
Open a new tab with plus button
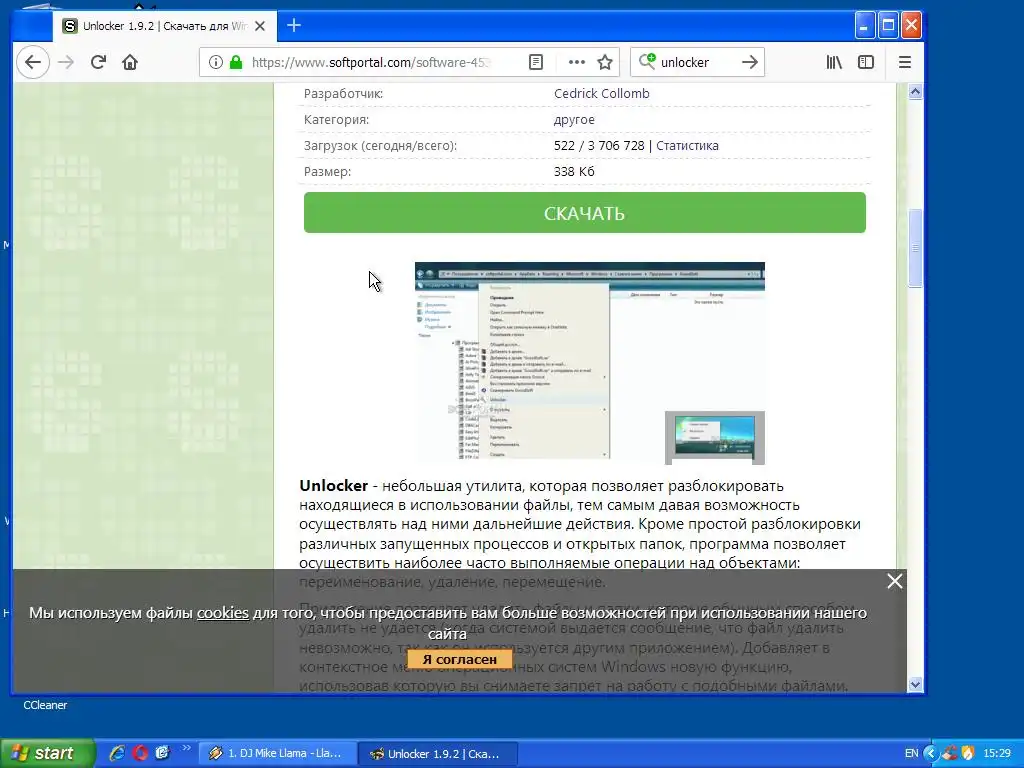click(294, 25)
